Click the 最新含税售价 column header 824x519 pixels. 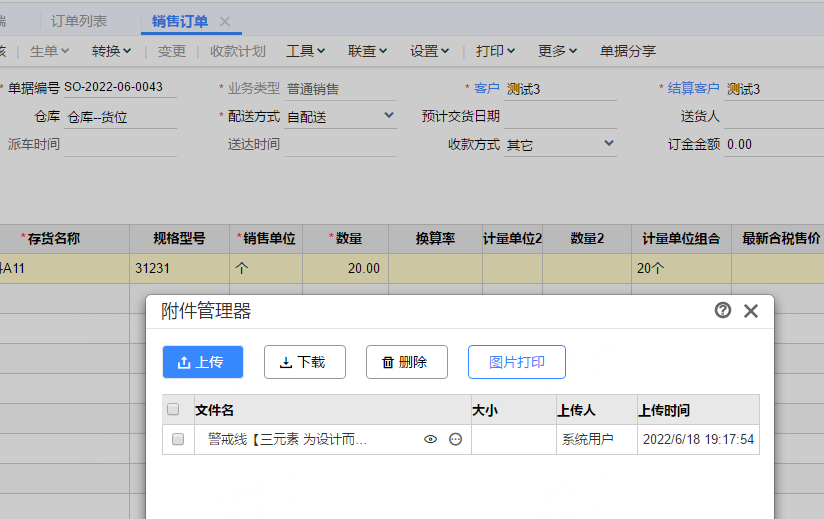pyautogui.click(x=778, y=239)
